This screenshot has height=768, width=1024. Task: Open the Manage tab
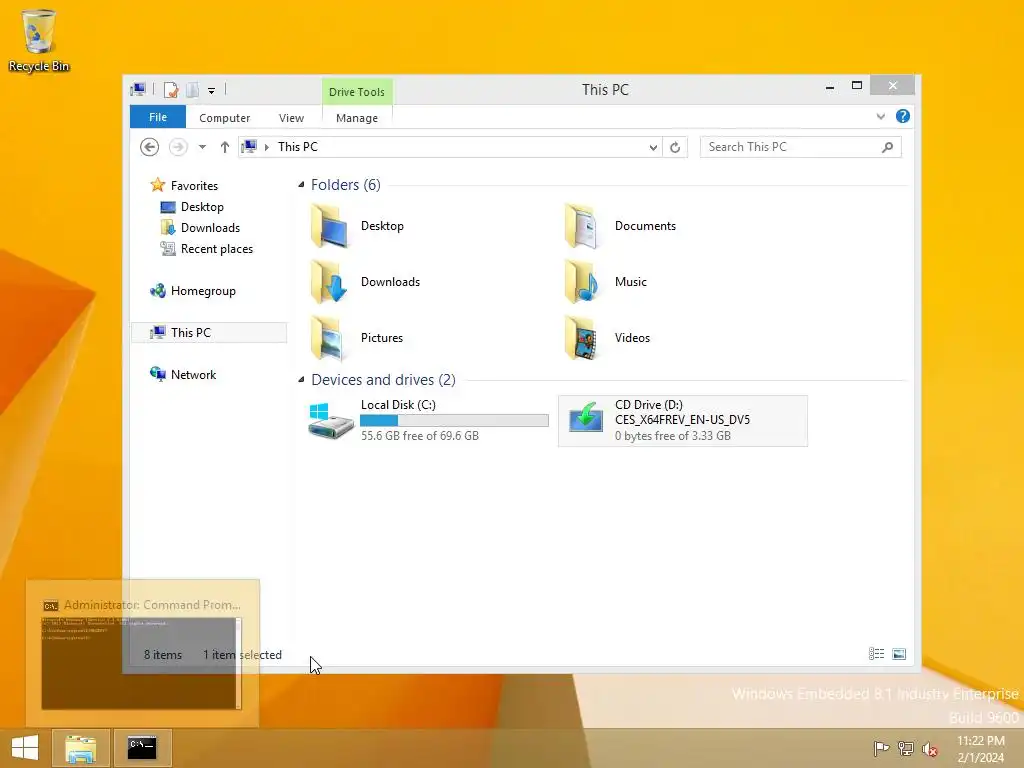tap(357, 118)
